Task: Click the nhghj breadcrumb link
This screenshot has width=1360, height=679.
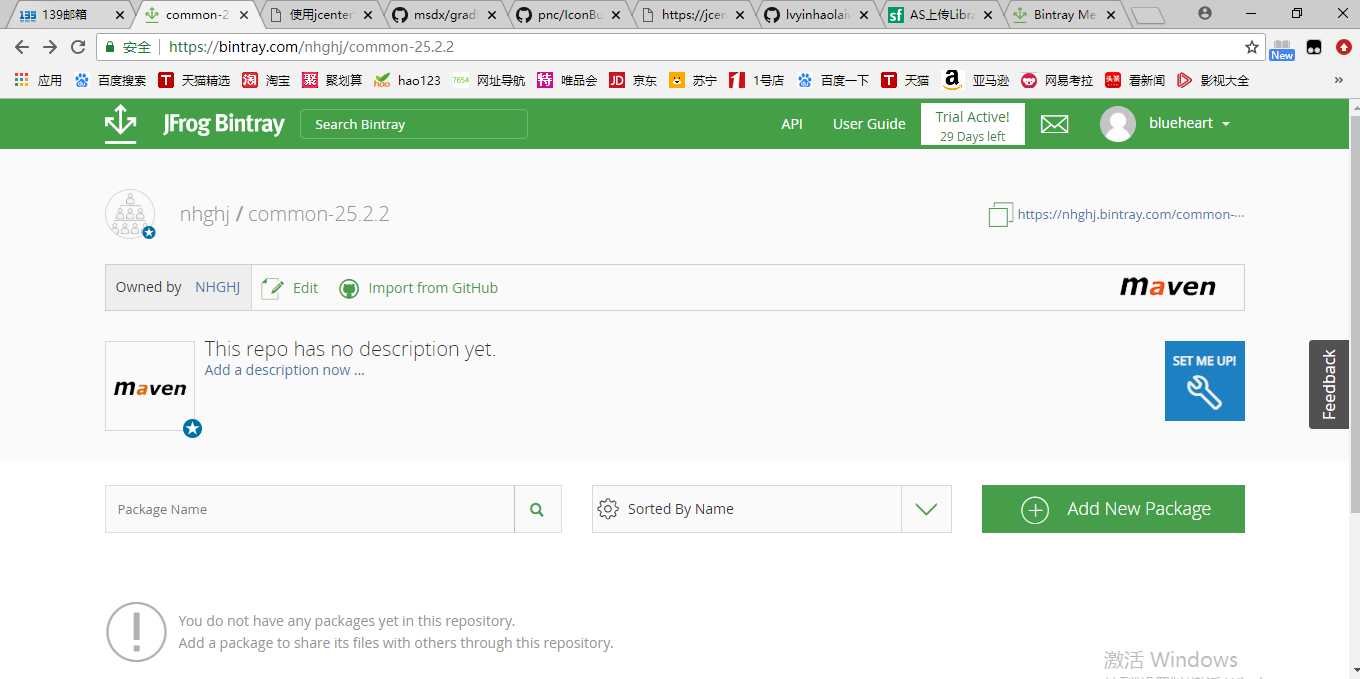Action: click(x=205, y=214)
